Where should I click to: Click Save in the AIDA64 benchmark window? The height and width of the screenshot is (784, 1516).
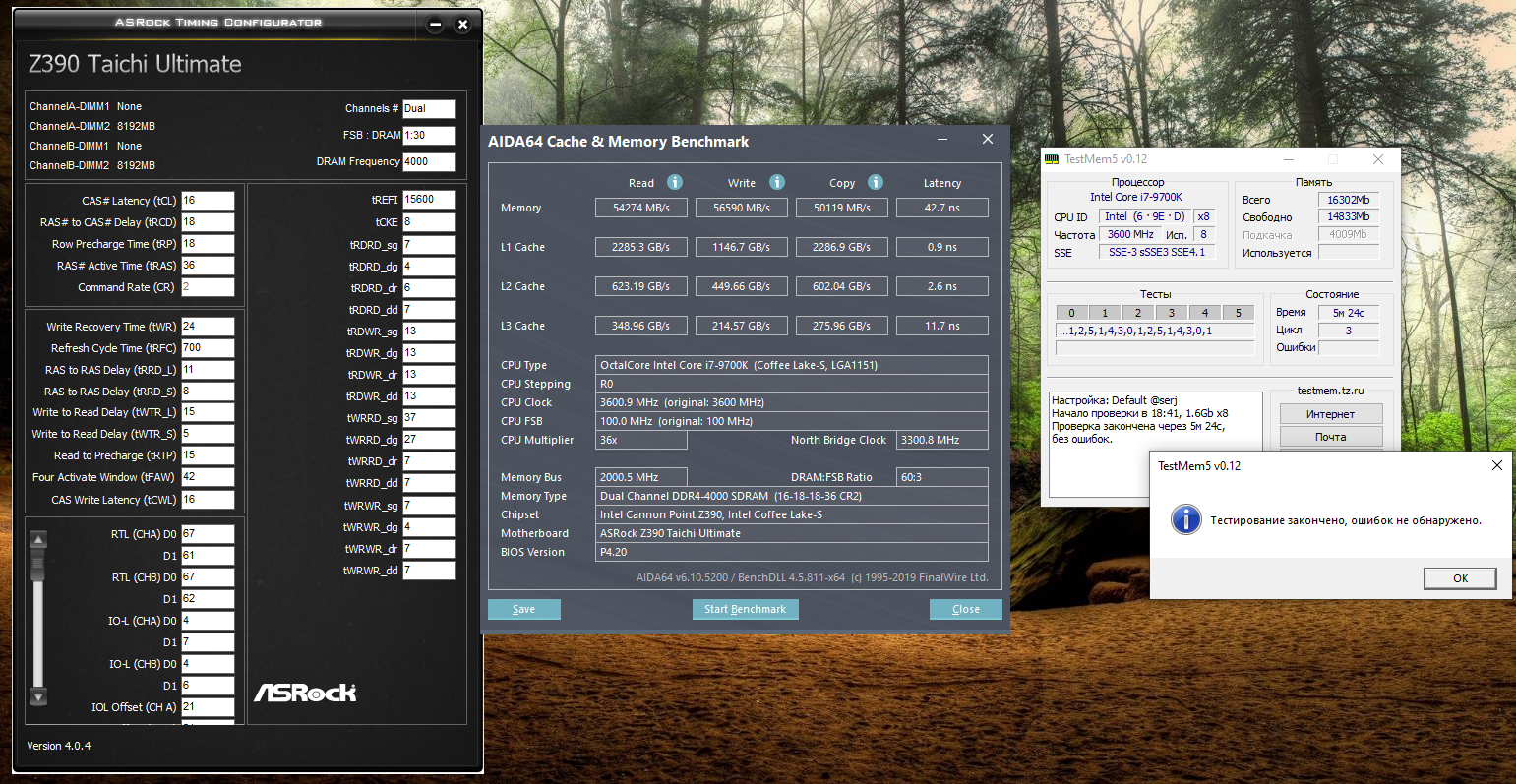(524, 609)
